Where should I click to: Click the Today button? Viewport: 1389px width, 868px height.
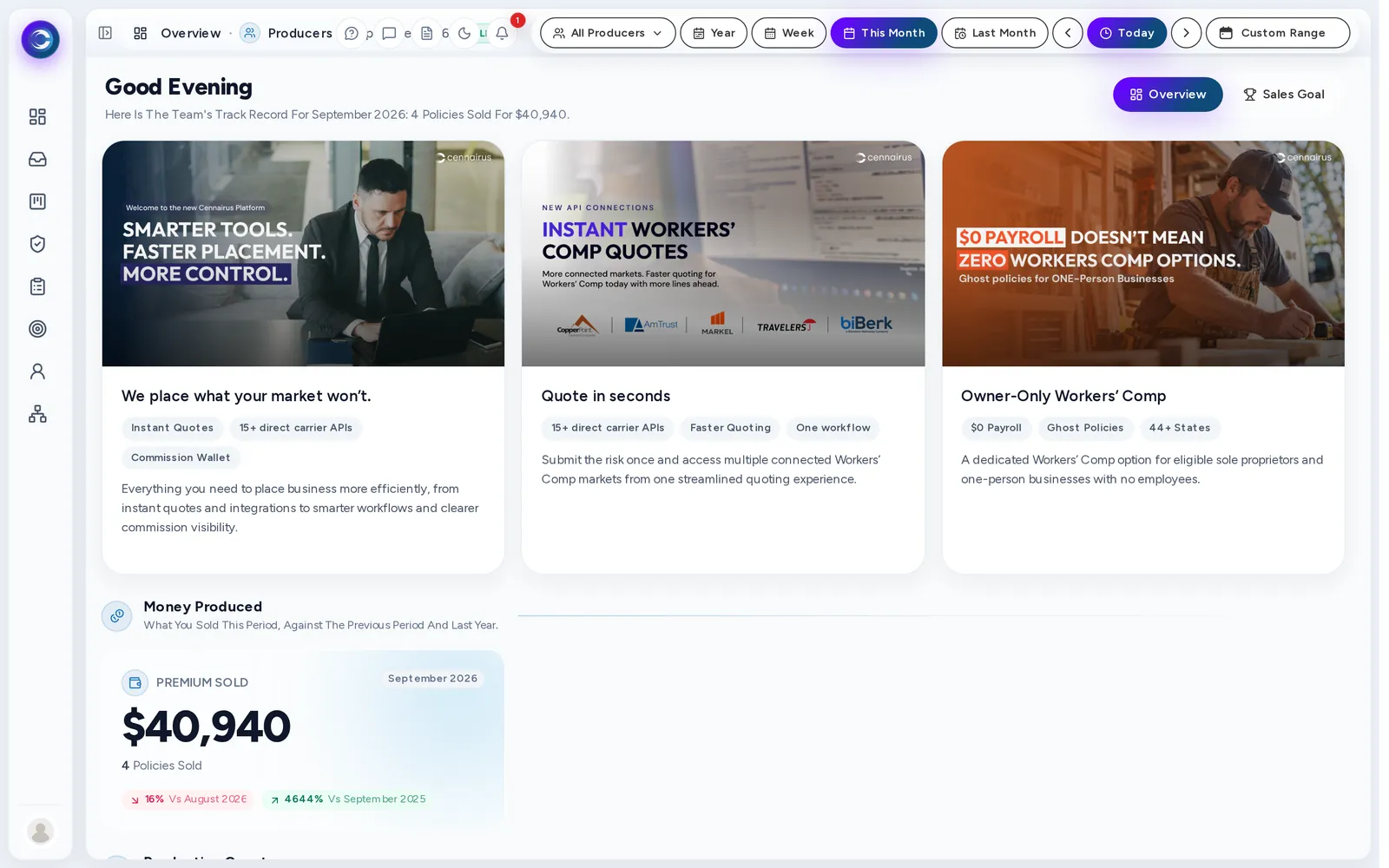(1127, 33)
